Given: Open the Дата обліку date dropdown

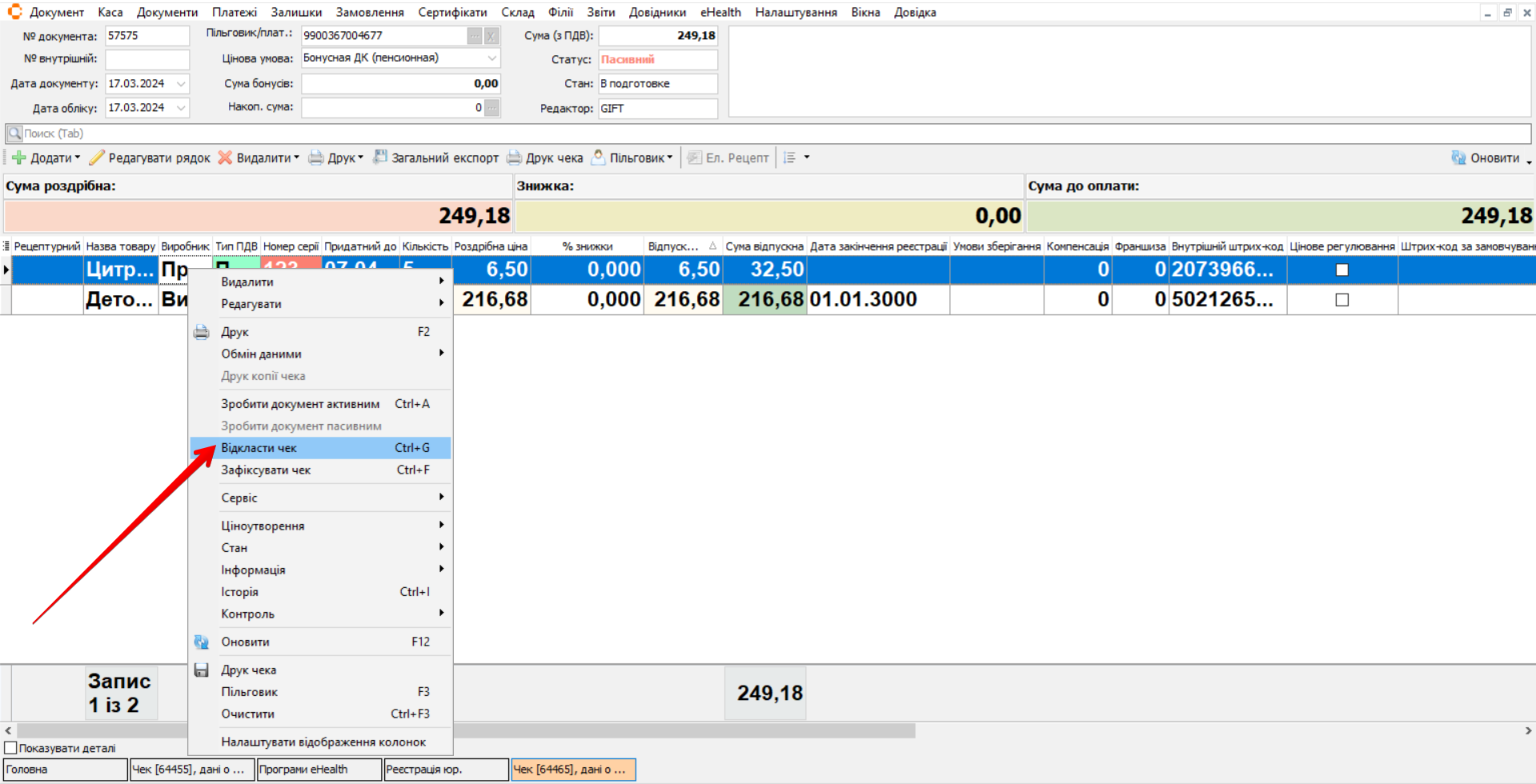Looking at the screenshot, I should click(x=182, y=108).
